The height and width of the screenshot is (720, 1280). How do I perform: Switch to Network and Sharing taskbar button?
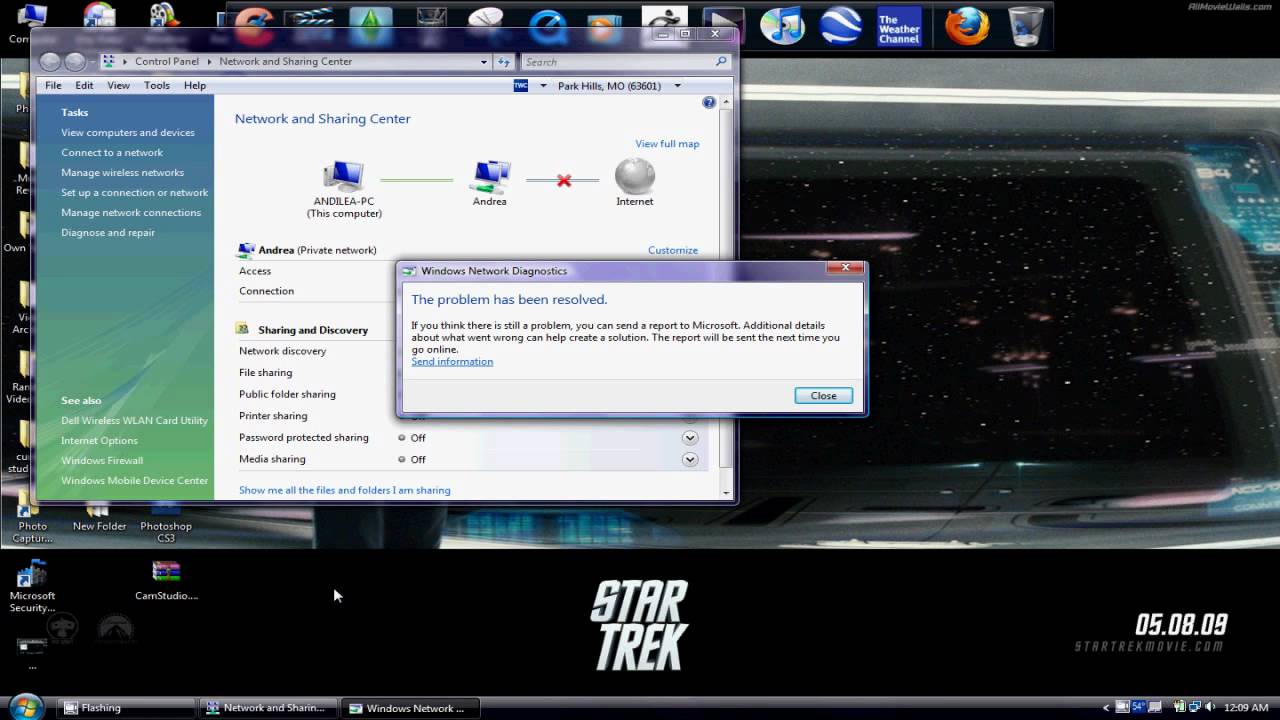pos(268,708)
